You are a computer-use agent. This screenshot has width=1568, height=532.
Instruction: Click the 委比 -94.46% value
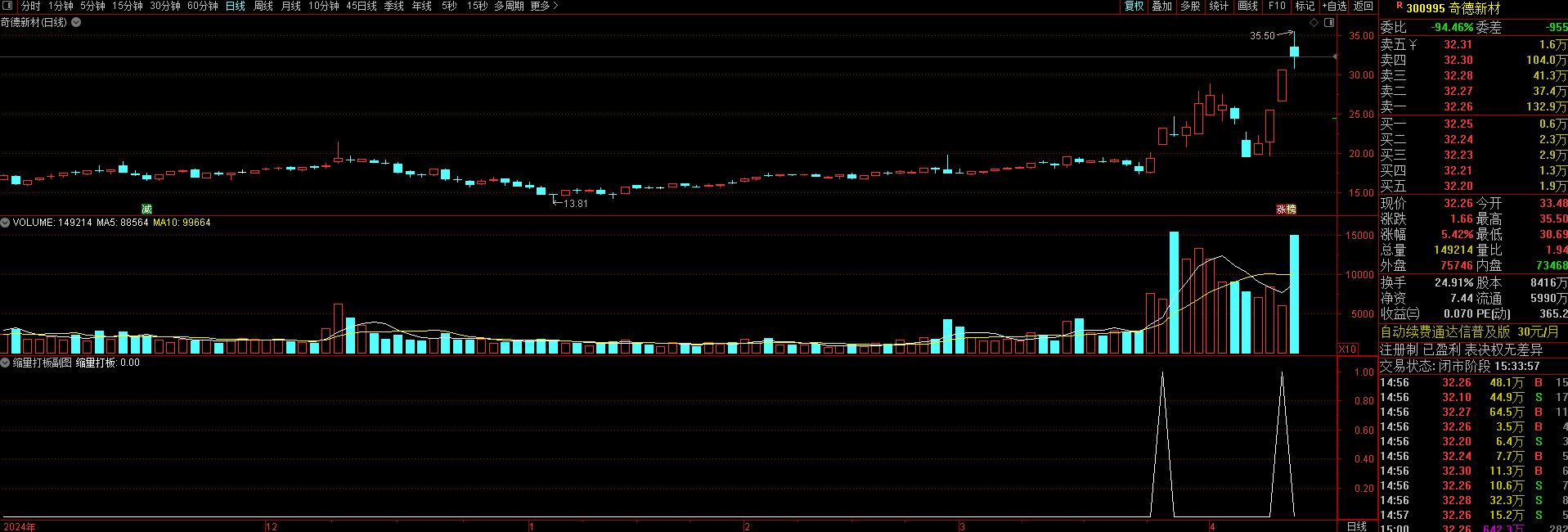click(1452, 27)
